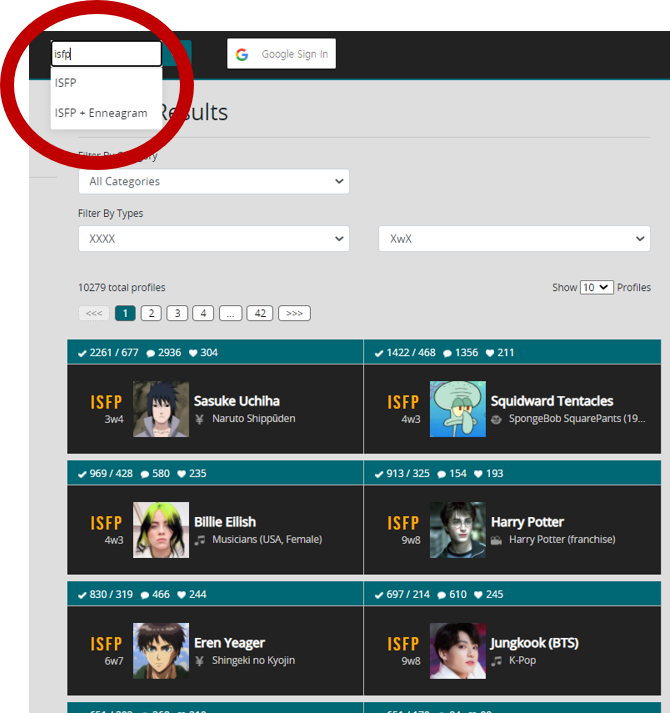
Task: Click the Harry Potter (franchise) category link
Action: point(562,539)
